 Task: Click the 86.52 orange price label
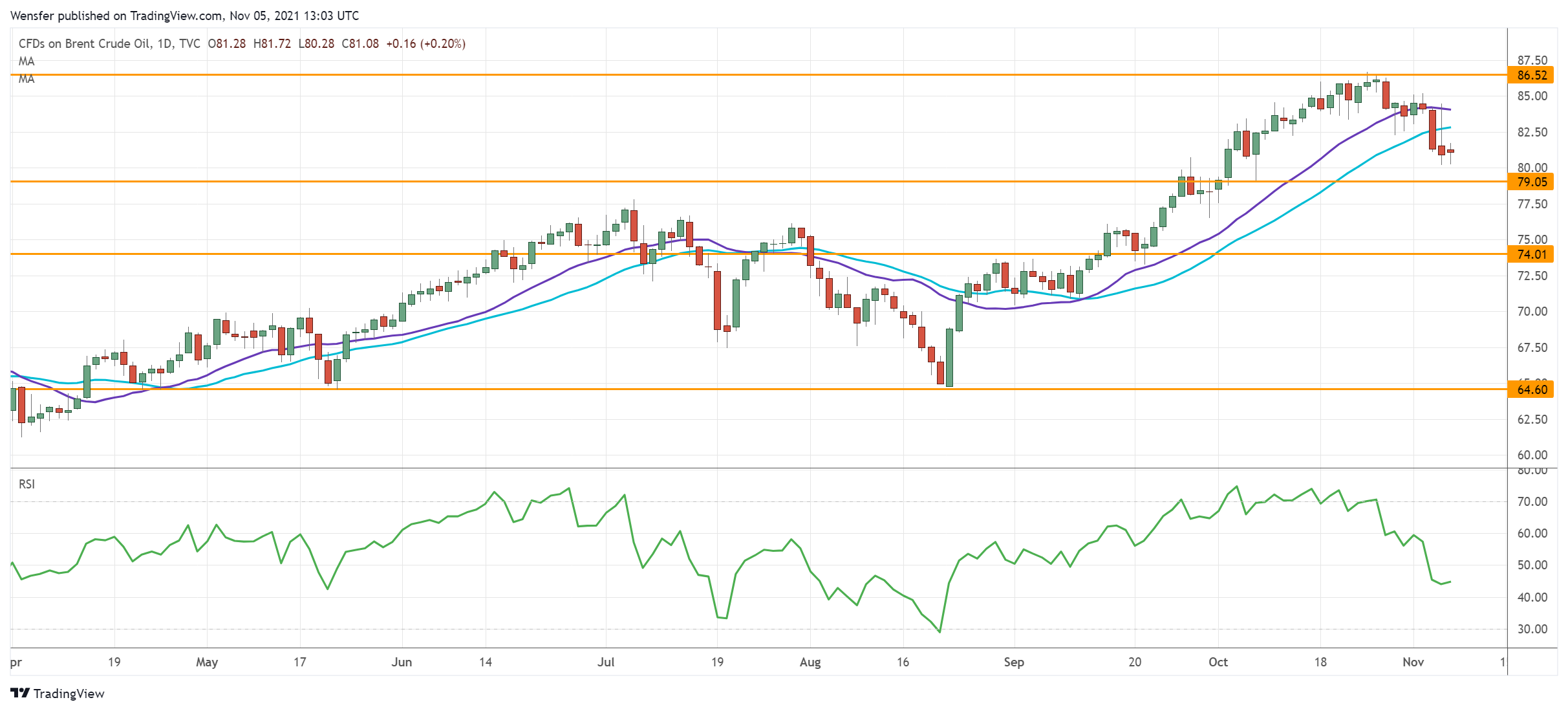point(1532,75)
